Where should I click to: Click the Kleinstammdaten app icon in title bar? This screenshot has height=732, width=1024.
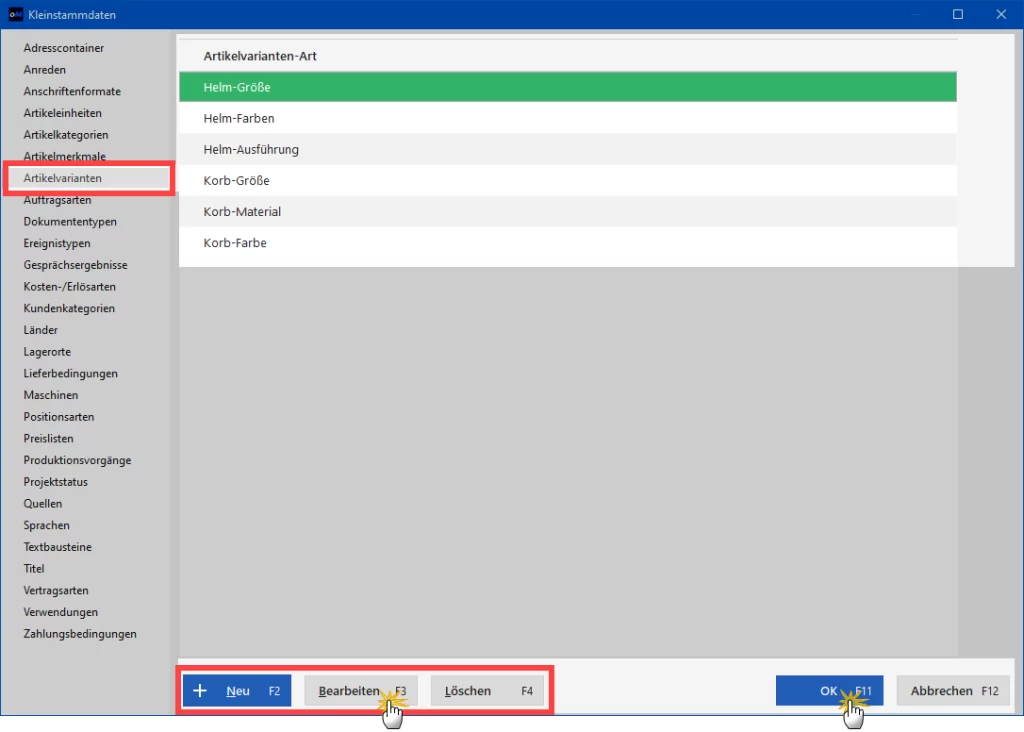[x=16, y=14]
